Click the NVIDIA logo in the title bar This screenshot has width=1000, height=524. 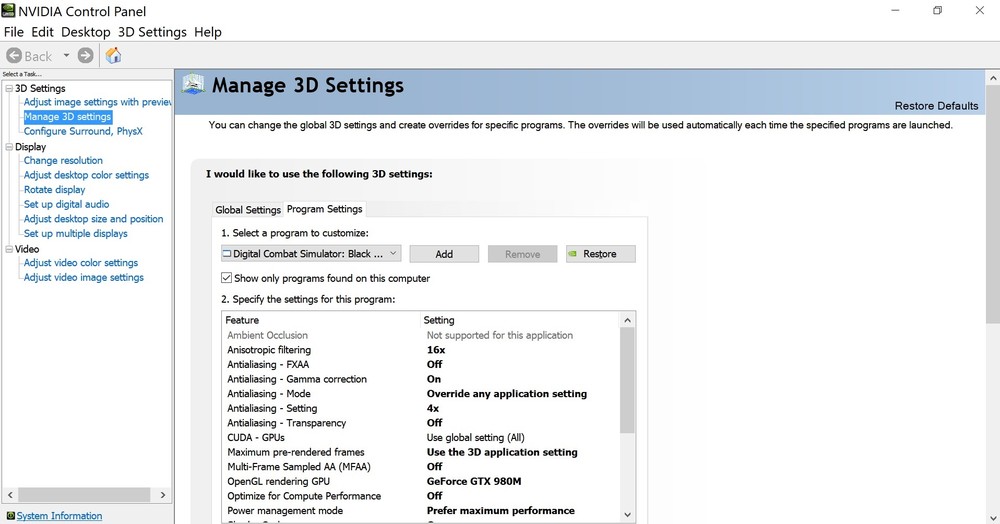tap(9, 11)
